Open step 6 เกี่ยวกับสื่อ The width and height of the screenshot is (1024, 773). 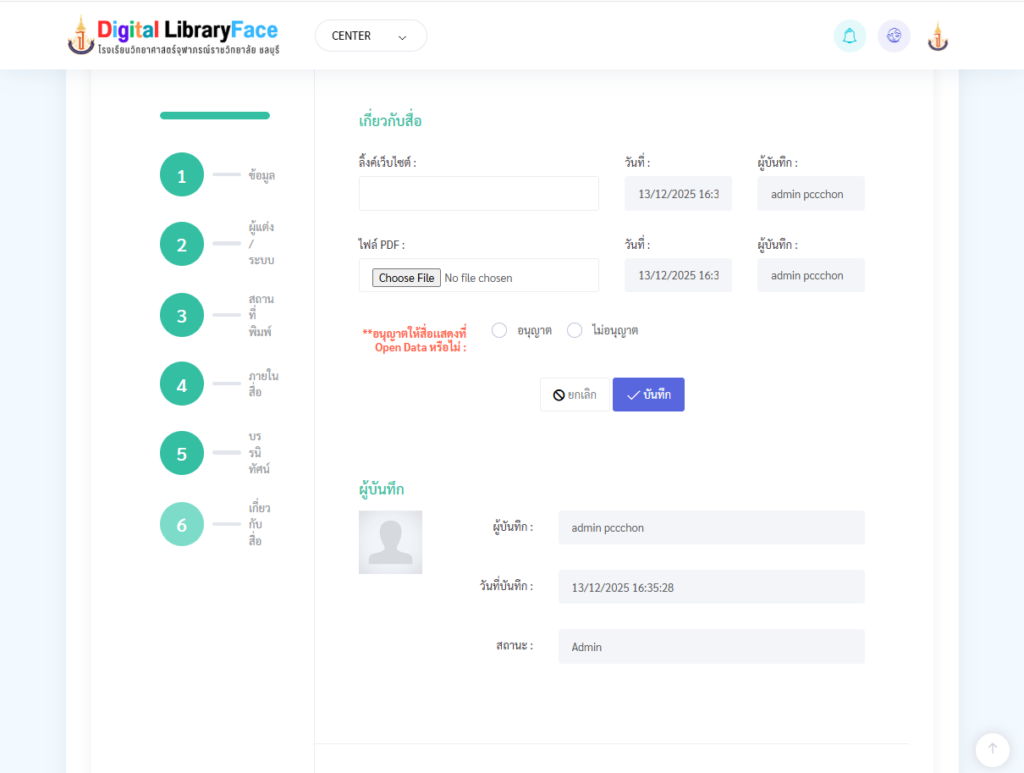pyautogui.click(x=182, y=524)
